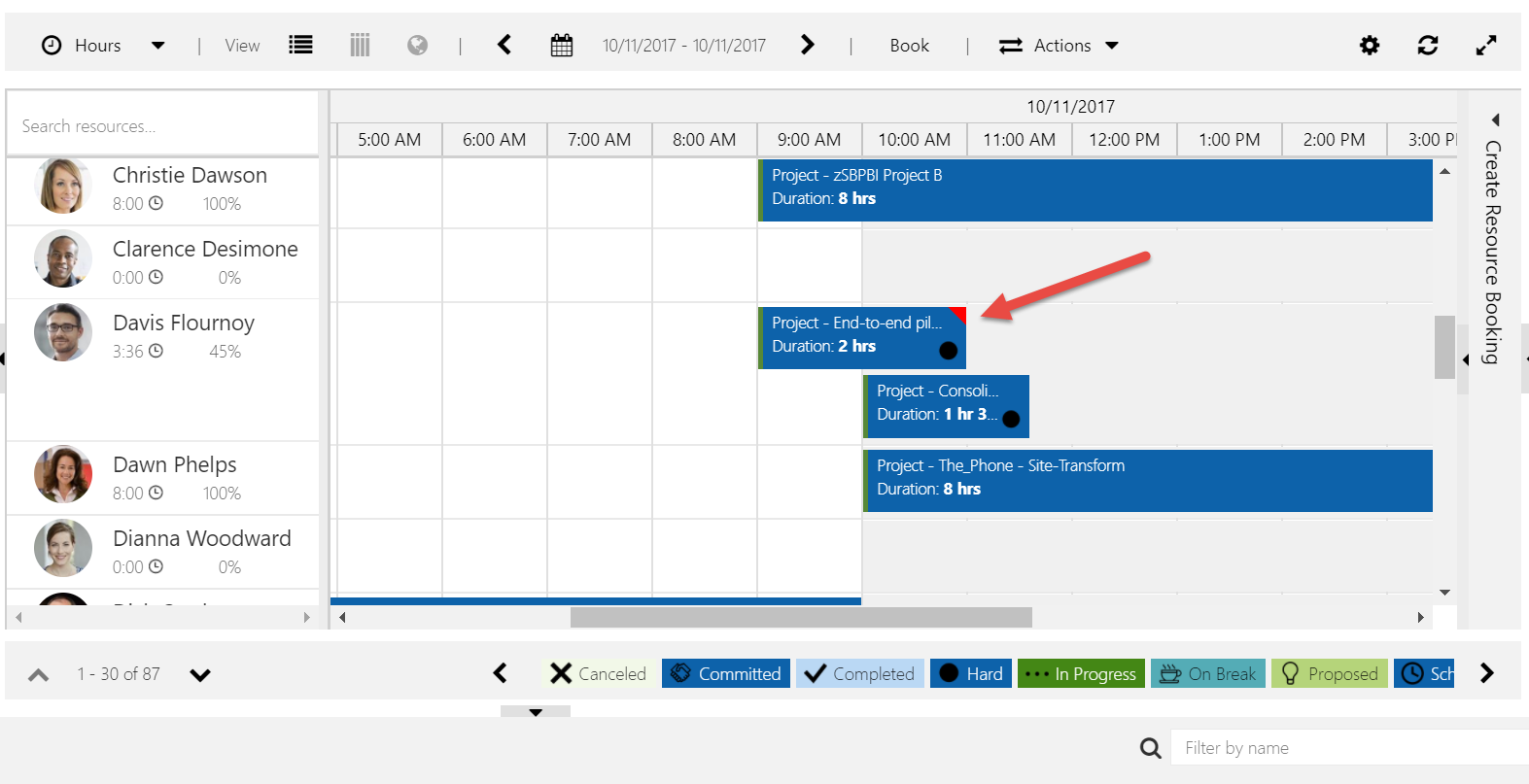The image size is (1529, 784).
Task: Click the Create Resource Booking label
Action: tap(1493, 253)
